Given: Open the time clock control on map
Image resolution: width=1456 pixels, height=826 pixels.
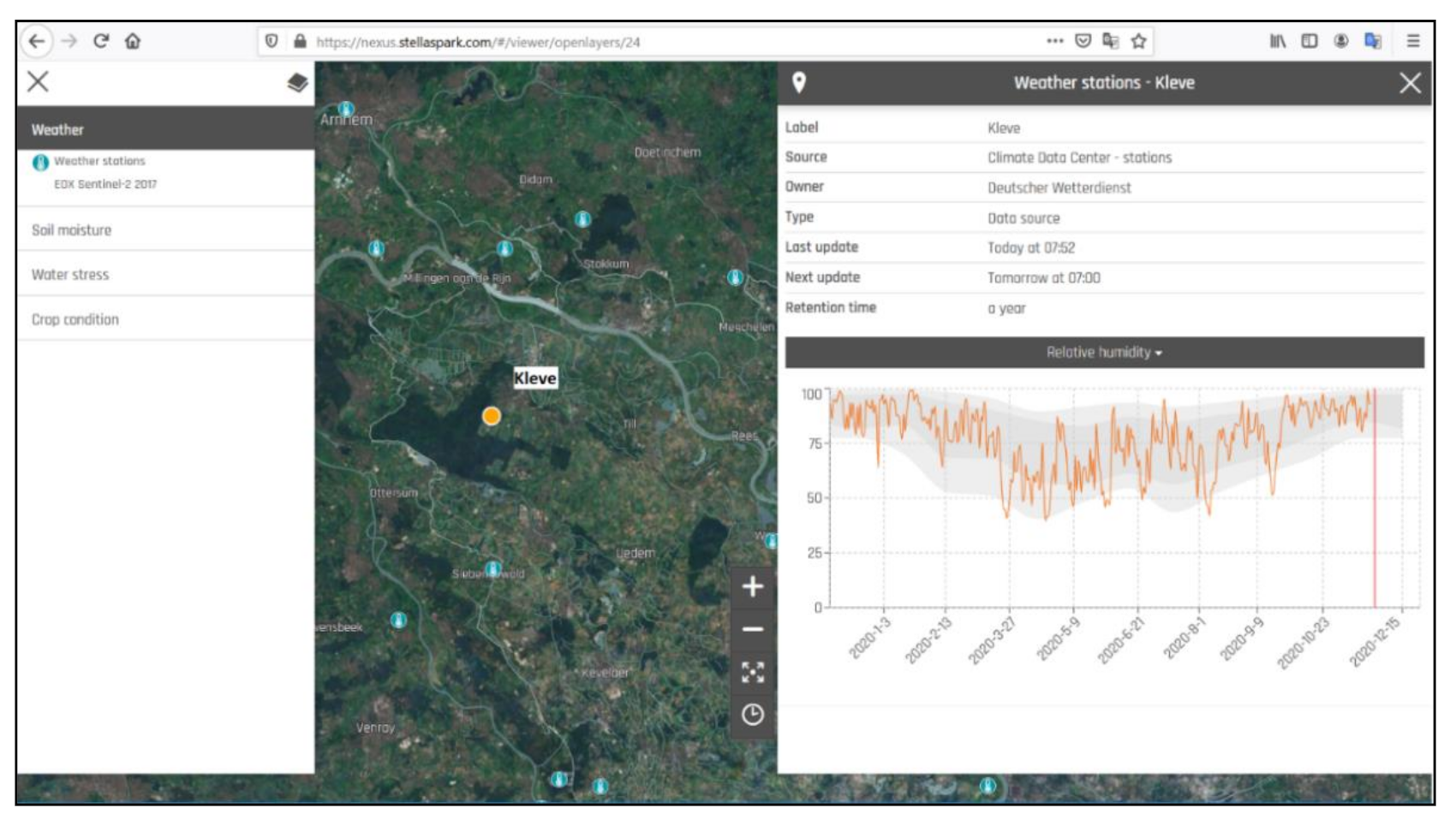Looking at the screenshot, I should (752, 715).
